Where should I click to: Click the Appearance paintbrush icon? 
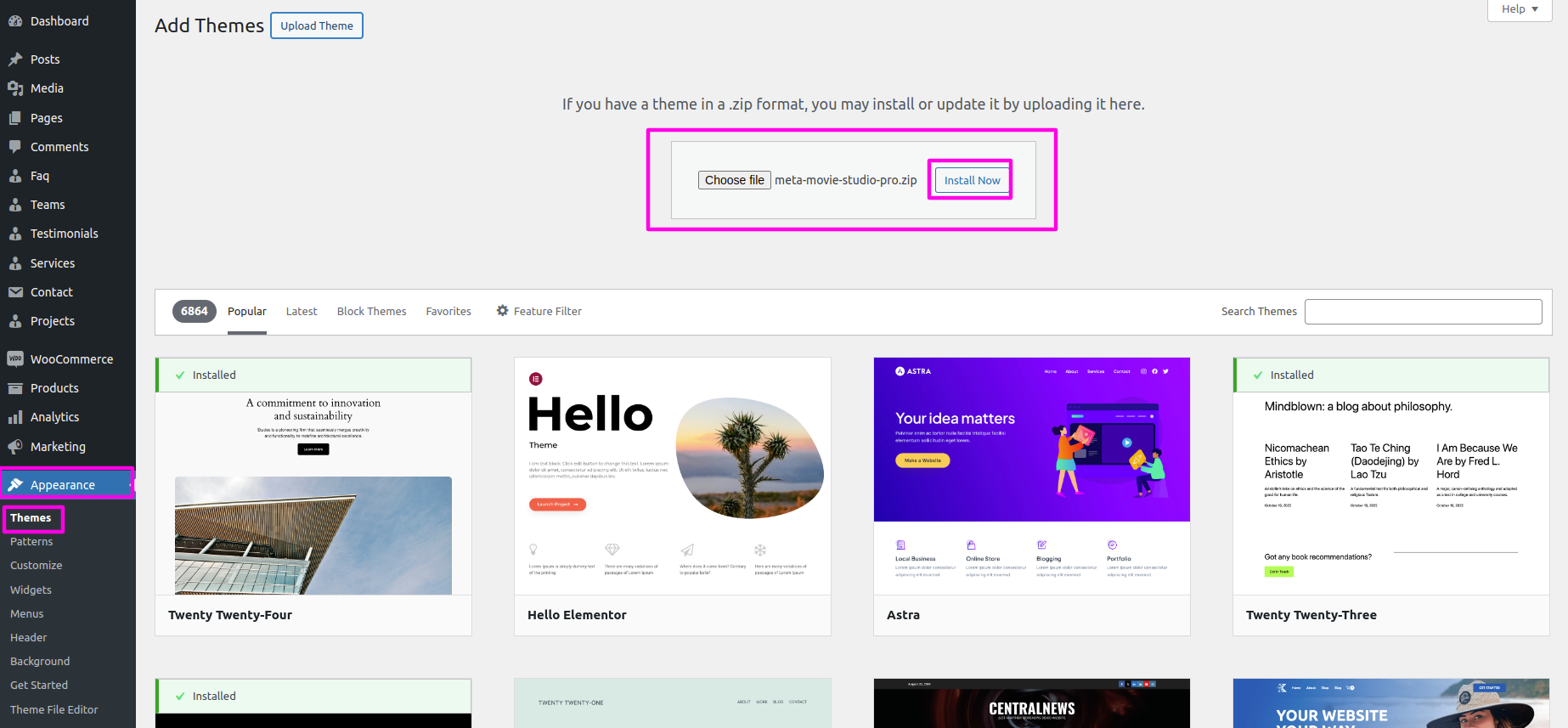point(15,485)
